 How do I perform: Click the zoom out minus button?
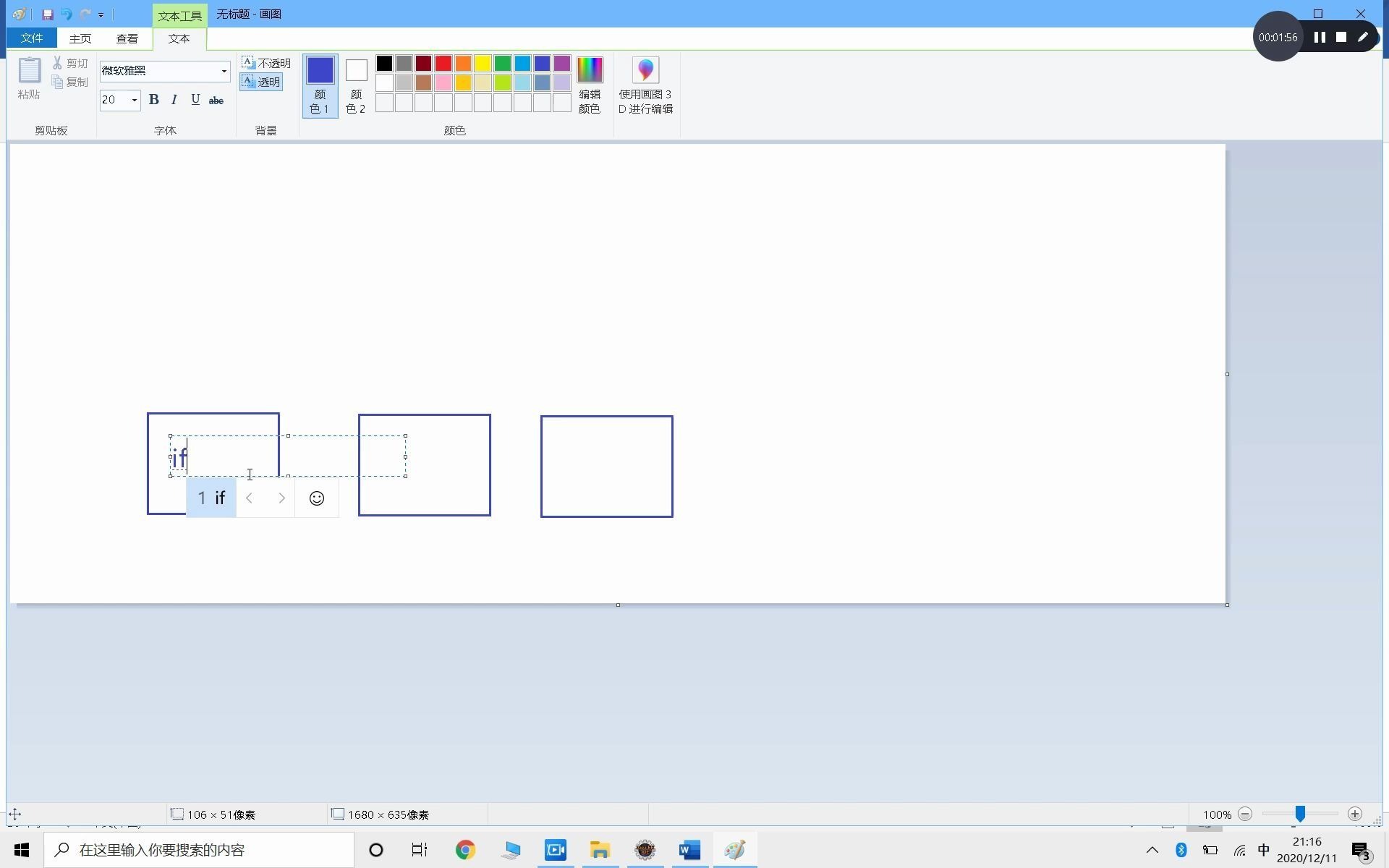1245,814
